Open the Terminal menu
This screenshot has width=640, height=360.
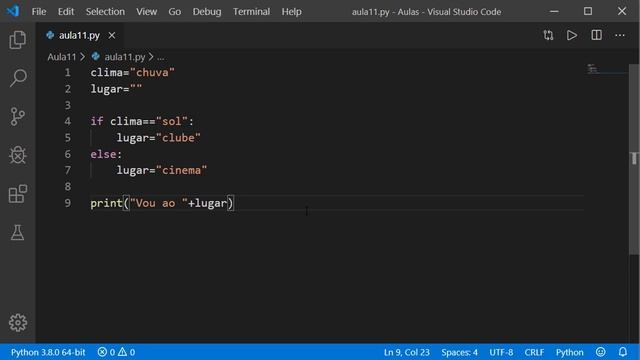tap(251, 11)
